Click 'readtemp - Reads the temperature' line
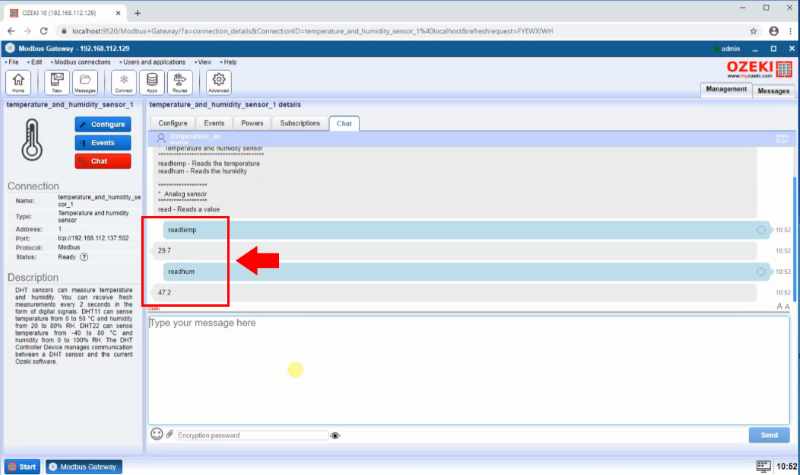Screen dimensions: 800x475 point(209,164)
